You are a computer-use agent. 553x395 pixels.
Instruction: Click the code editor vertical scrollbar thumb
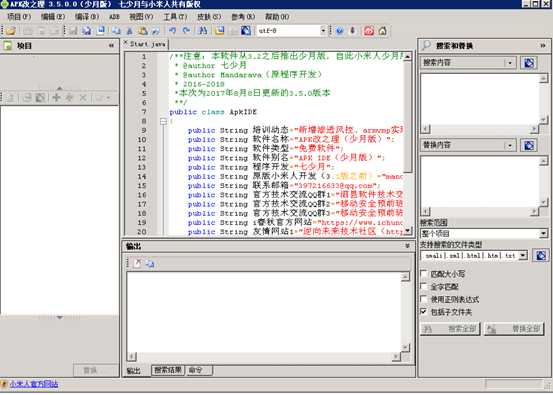407,116
